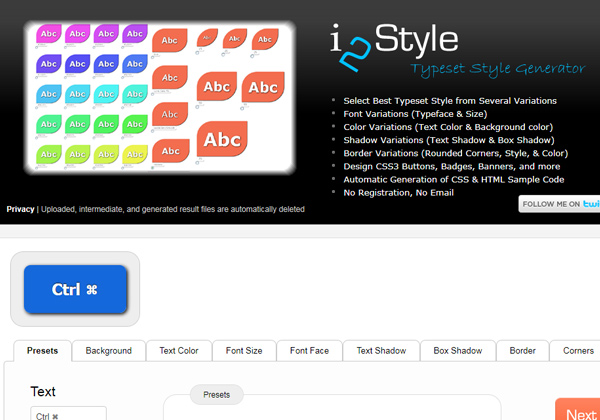Go to the Font Face tab
This screenshot has height=420, width=600.
pos(309,351)
